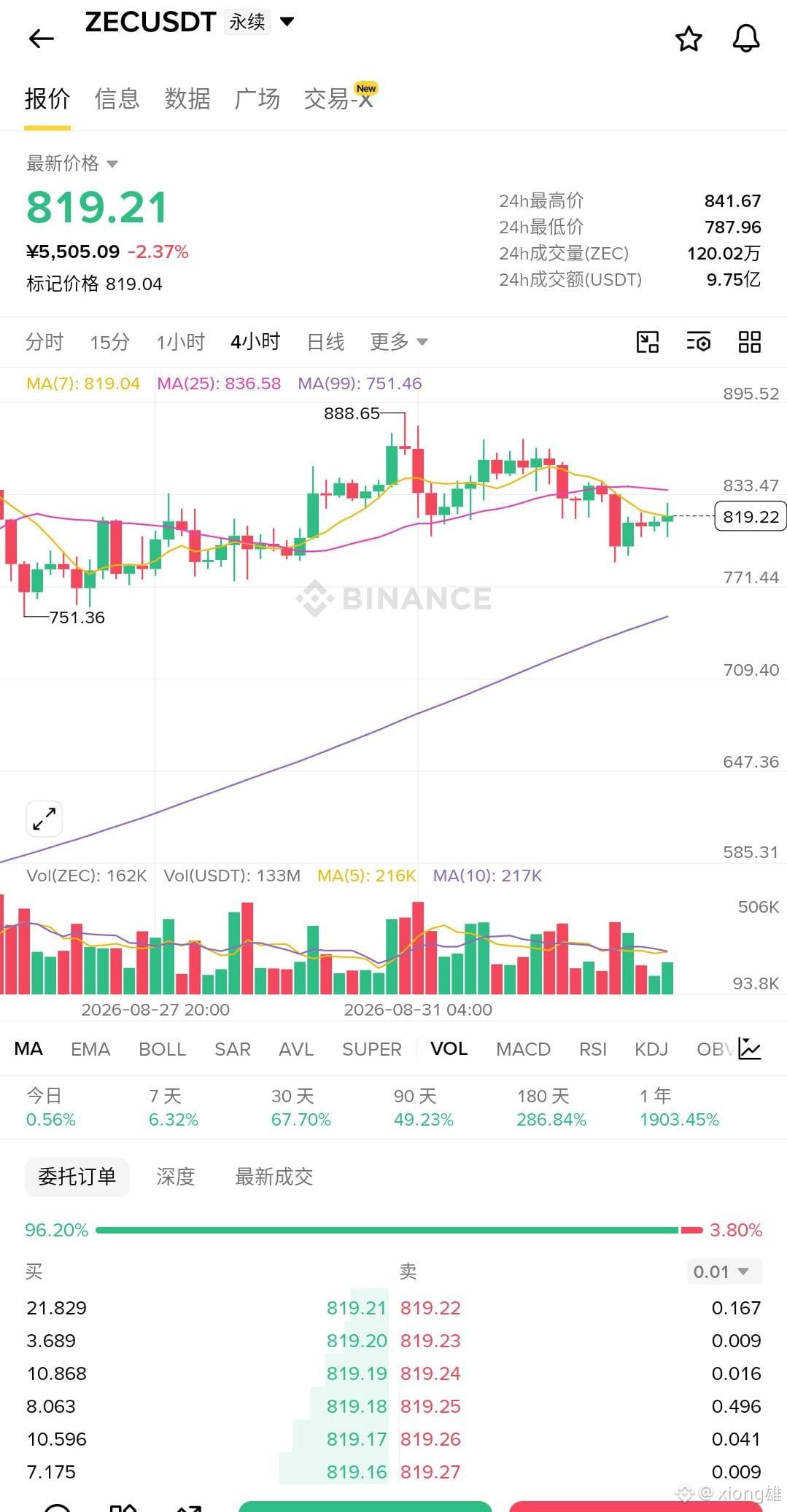Open chart drawing tools icon
Screen dimensions: 787x1512
(648, 342)
